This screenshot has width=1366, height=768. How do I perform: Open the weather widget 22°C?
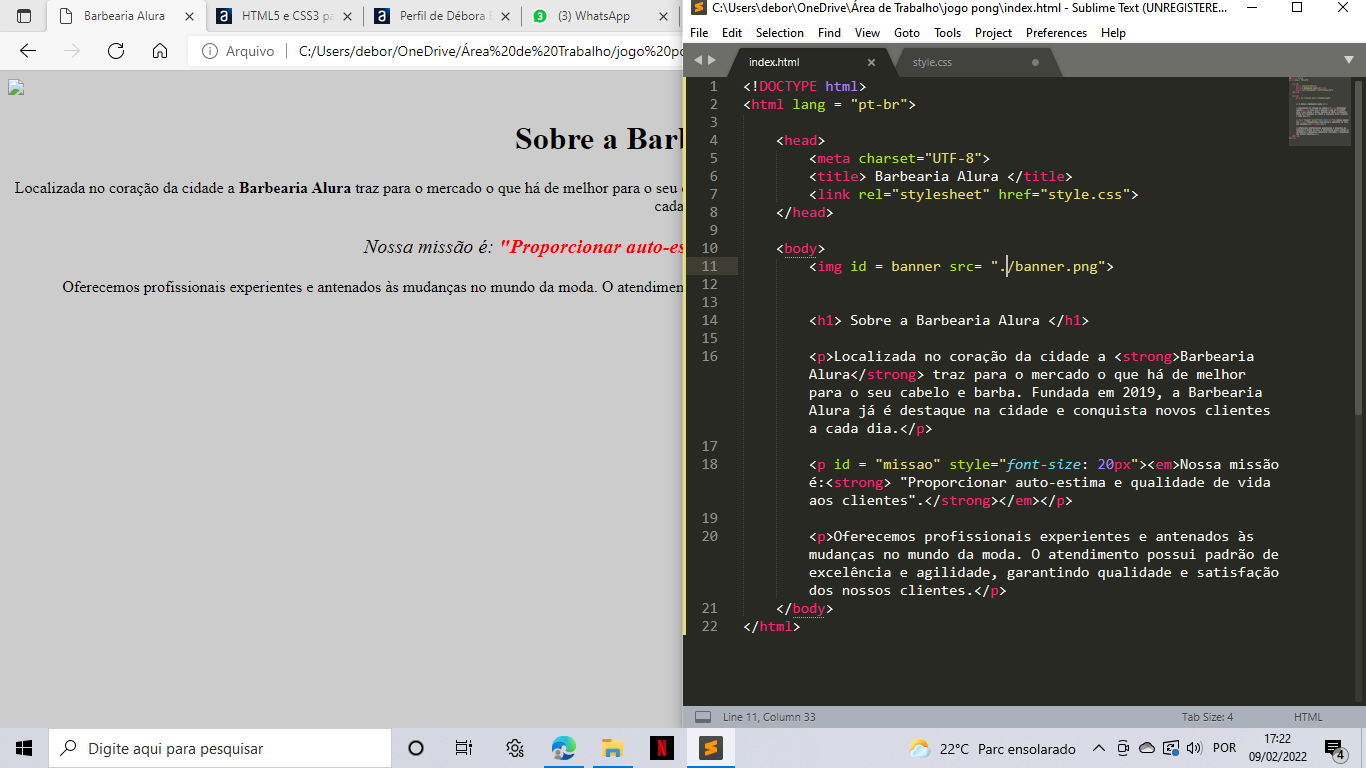click(x=992, y=748)
